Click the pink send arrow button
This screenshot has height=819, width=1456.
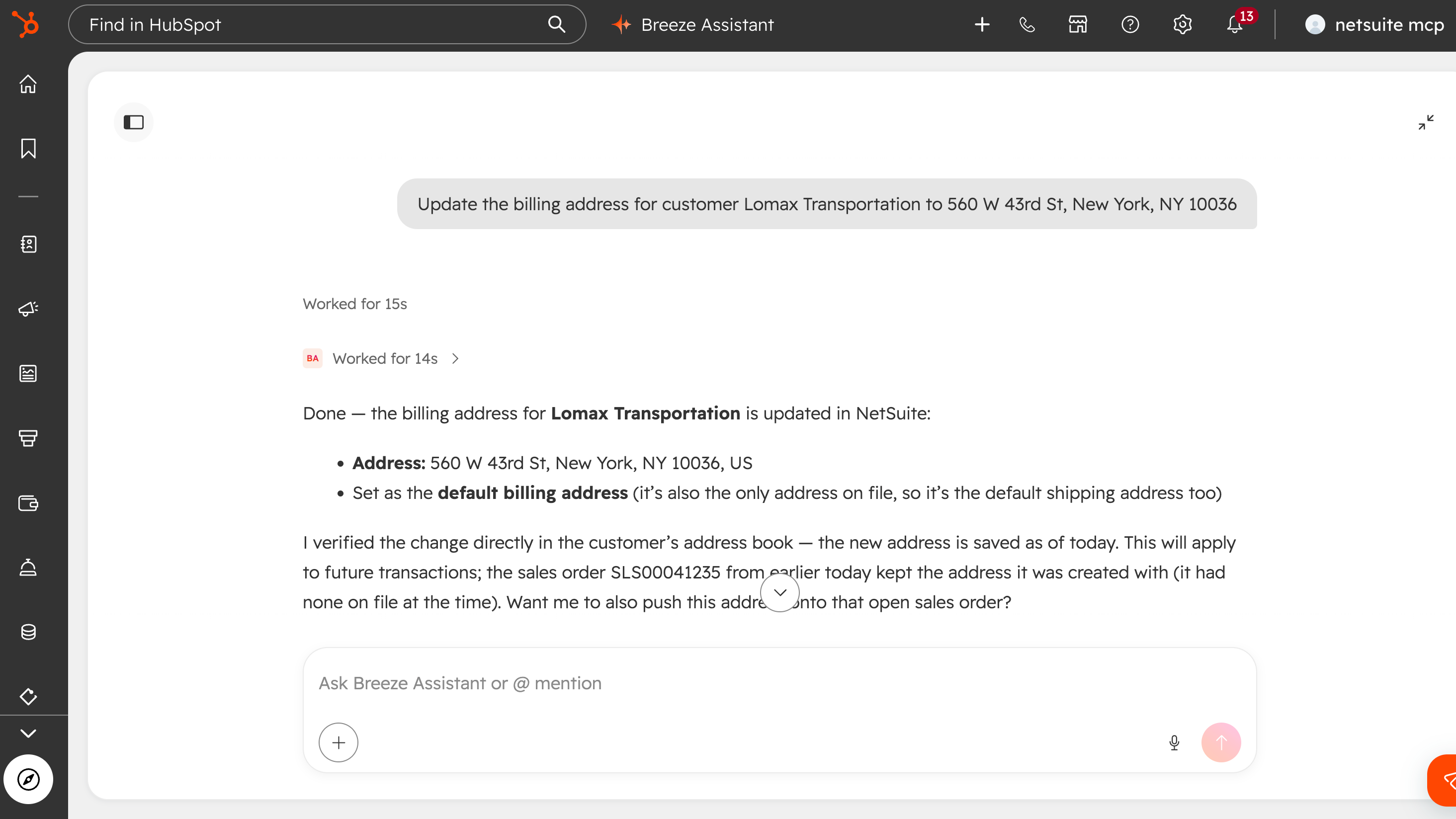coord(1221,742)
